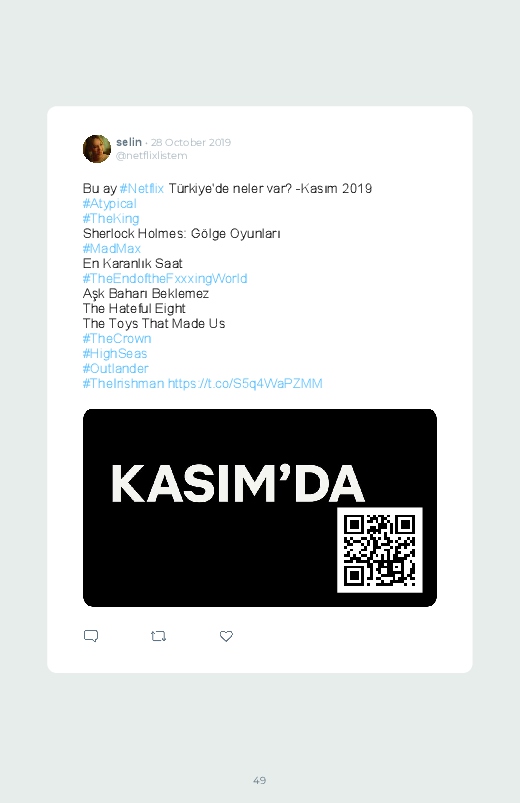Image resolution: width=520 pixels, height=803 pixels.
Task: Open the #TheCrown hashtag link
Action: pos(117,339)
